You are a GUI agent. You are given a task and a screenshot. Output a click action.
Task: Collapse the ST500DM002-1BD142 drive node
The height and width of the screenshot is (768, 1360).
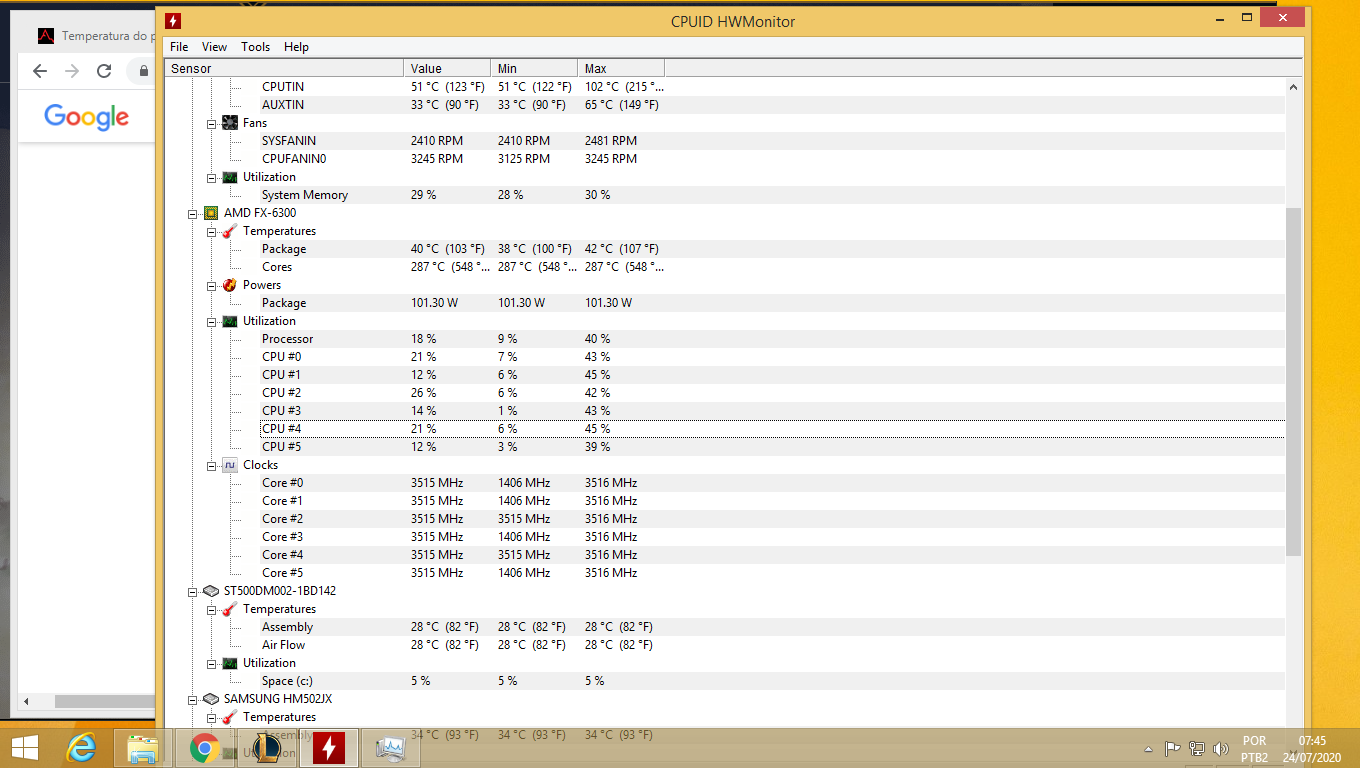point(193,592)
